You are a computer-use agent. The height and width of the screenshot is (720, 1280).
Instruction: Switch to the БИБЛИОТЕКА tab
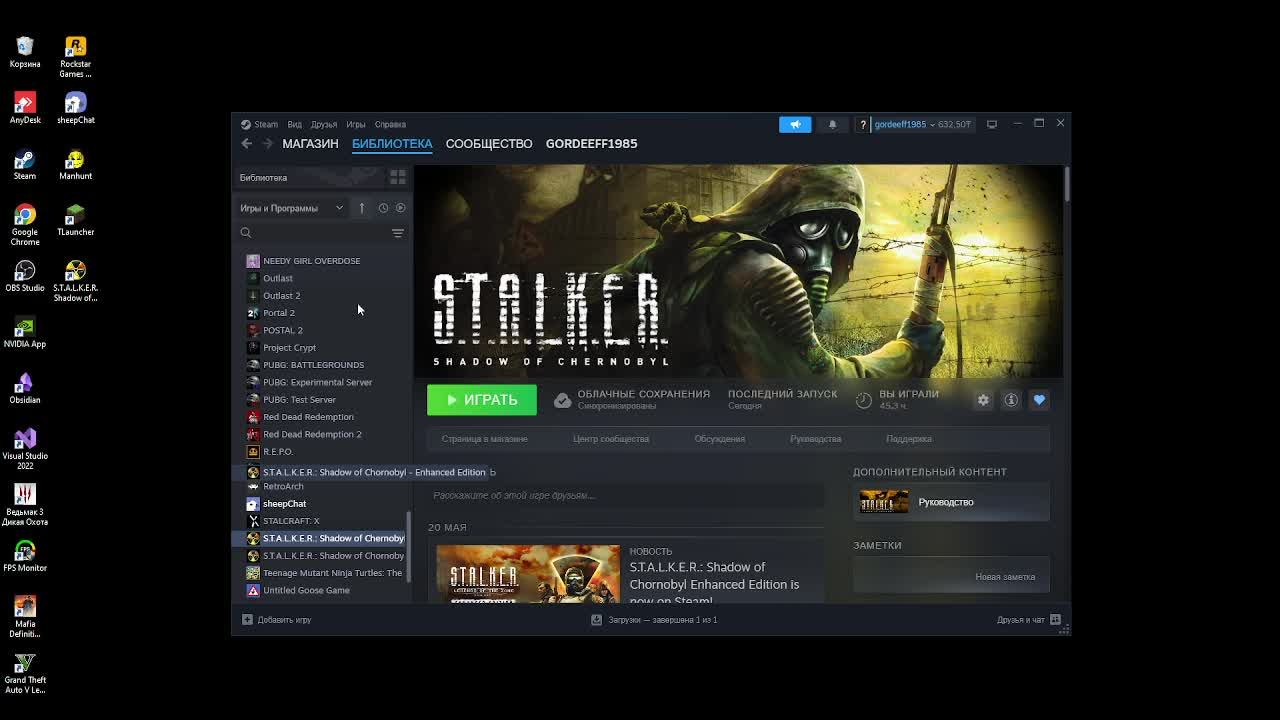tap(392, 144)
